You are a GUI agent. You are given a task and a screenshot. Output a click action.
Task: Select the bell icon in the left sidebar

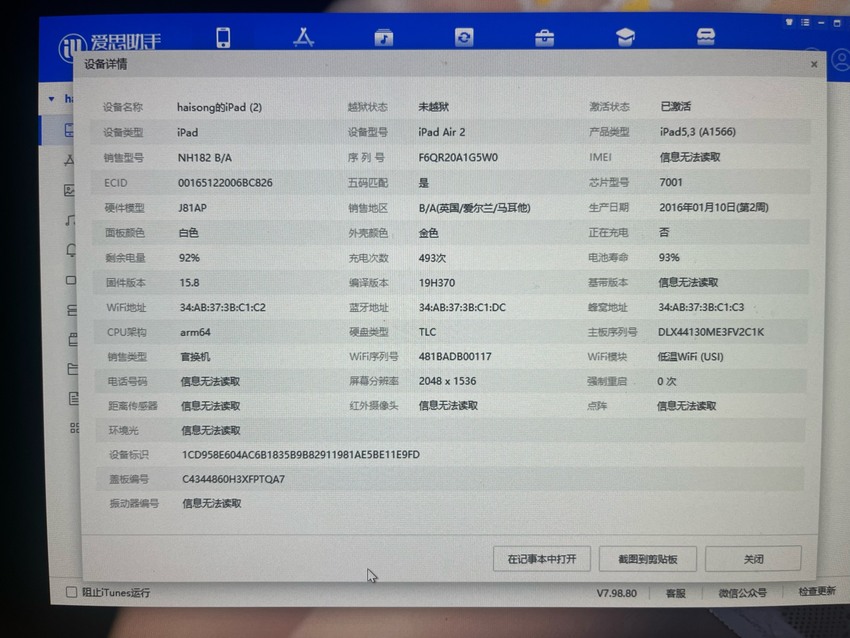(70, 250)
